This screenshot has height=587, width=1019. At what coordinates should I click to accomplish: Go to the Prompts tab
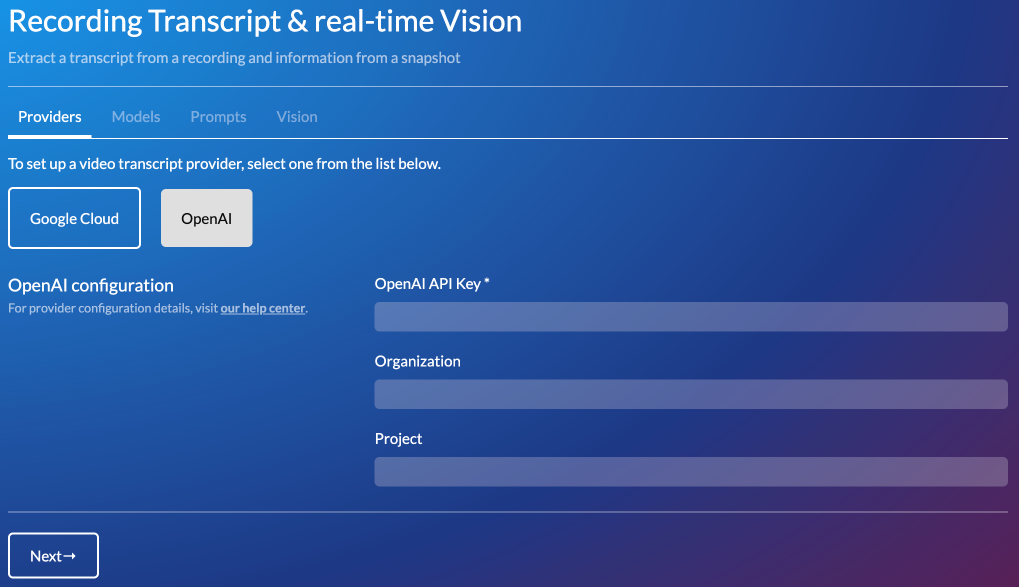pos(218,117)
